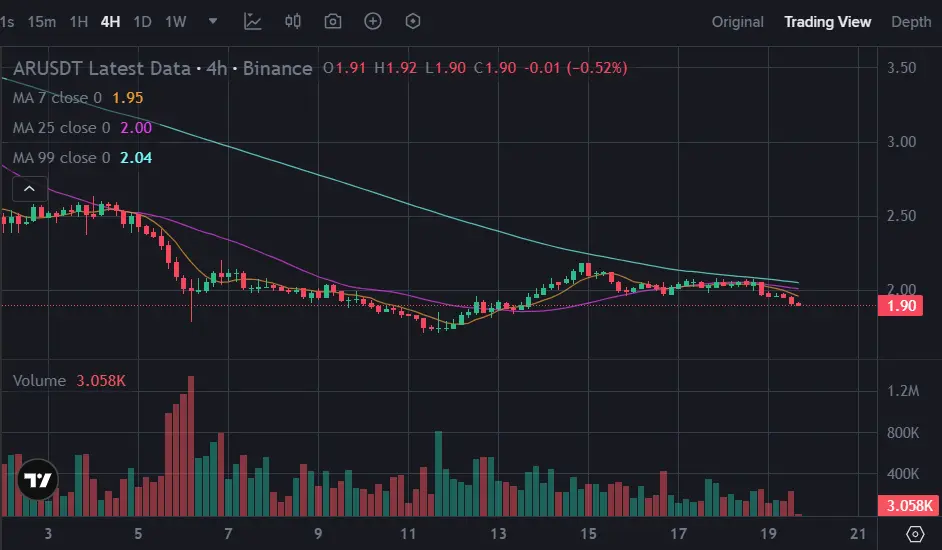Image resolution: width=942 pixels, height=550 pixels.
Task: Switch to the 1H time interval
Action: [79, 21]
